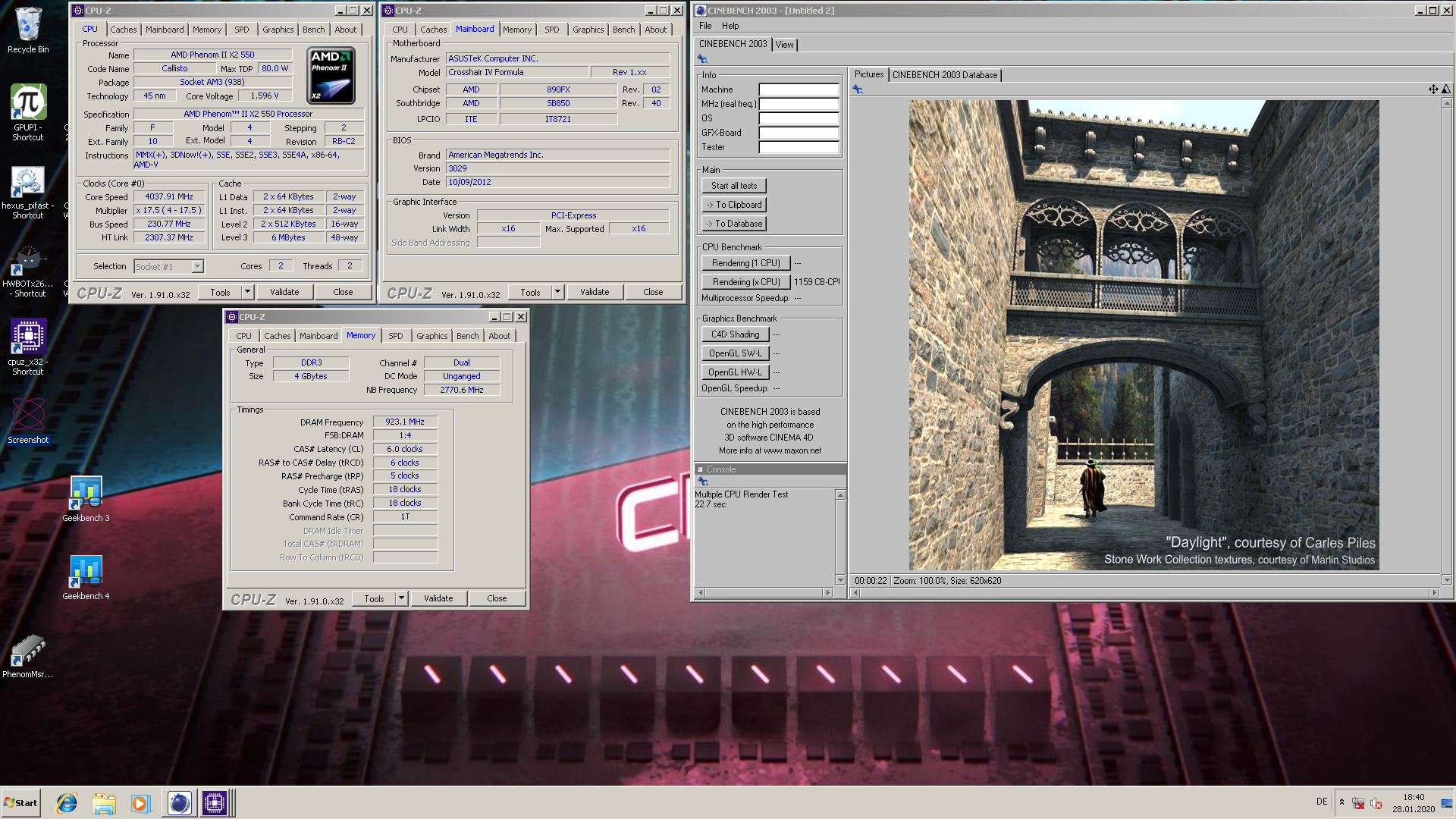Click the To Database button
This screenshot has height=819, width=1456.
point(734,224)
